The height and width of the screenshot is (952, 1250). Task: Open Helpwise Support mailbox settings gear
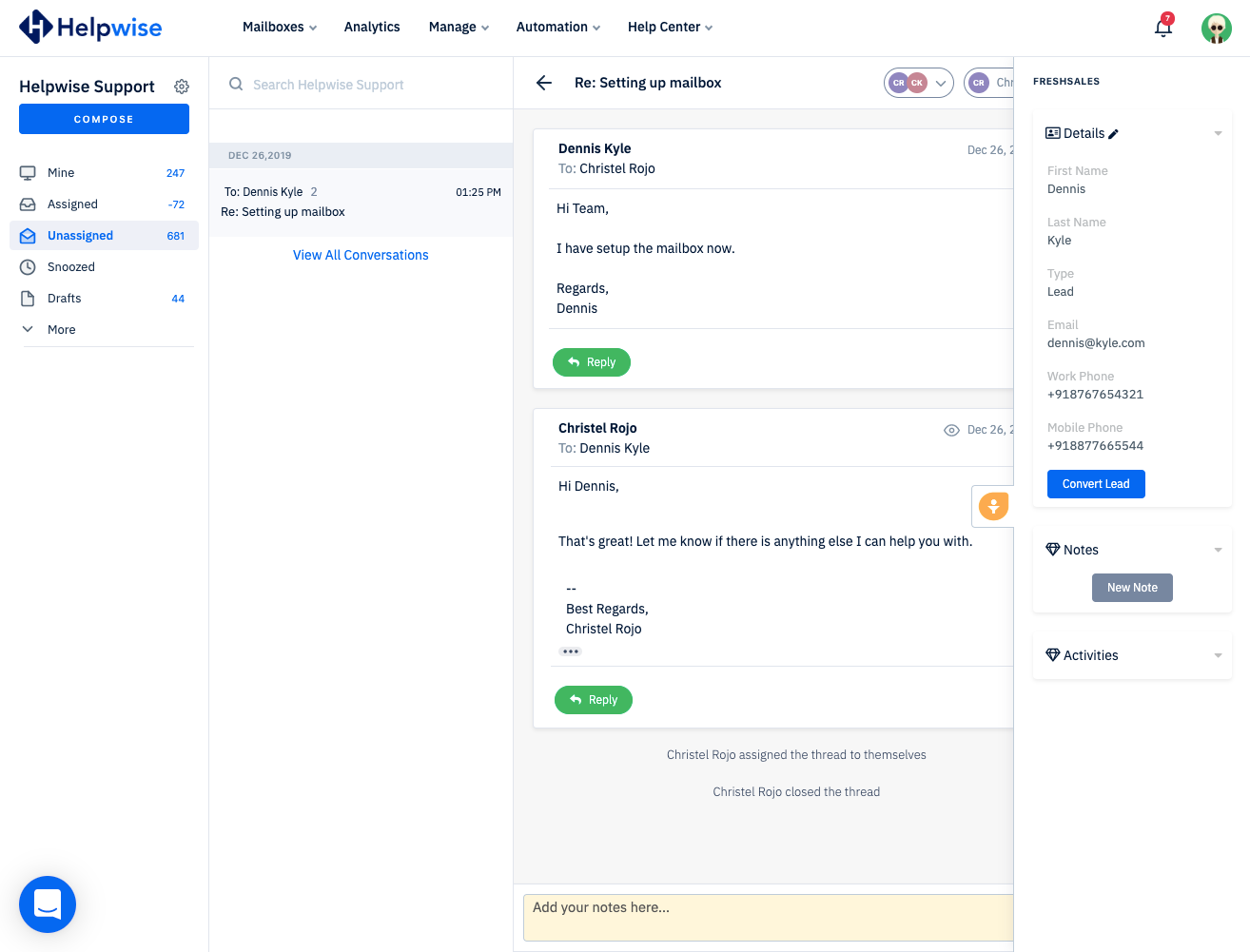point(182,86)
